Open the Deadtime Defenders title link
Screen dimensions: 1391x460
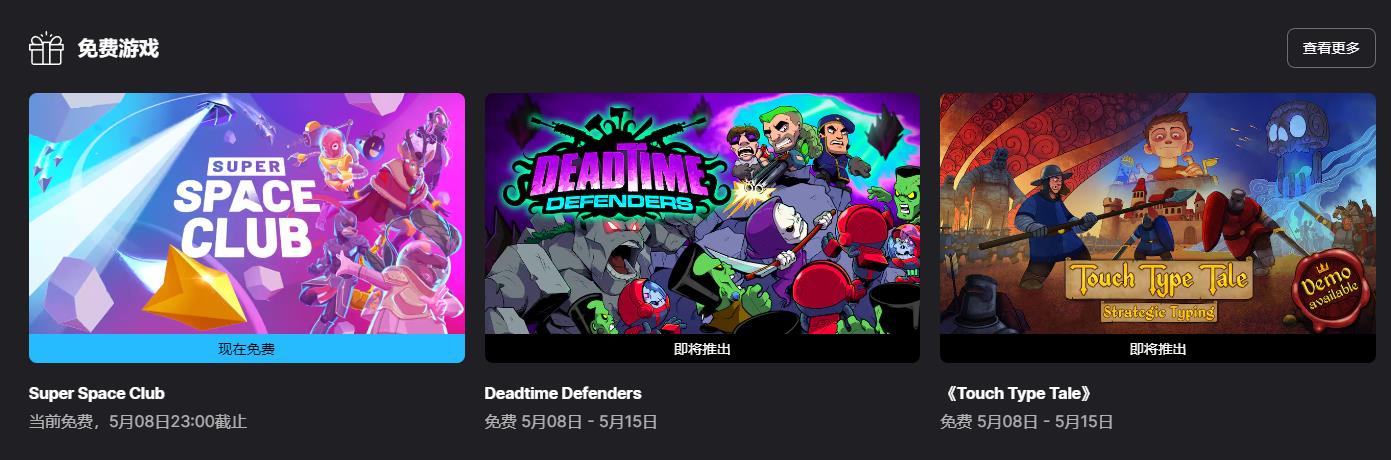point(563,393)
